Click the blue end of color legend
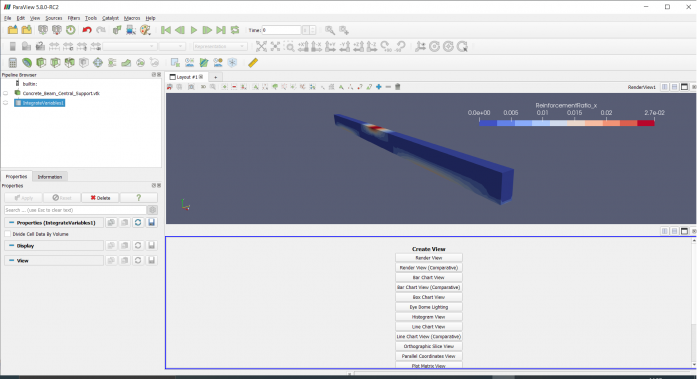Viewport: 700px width, 379px height. pyautogui.click(x=488, y=123)
